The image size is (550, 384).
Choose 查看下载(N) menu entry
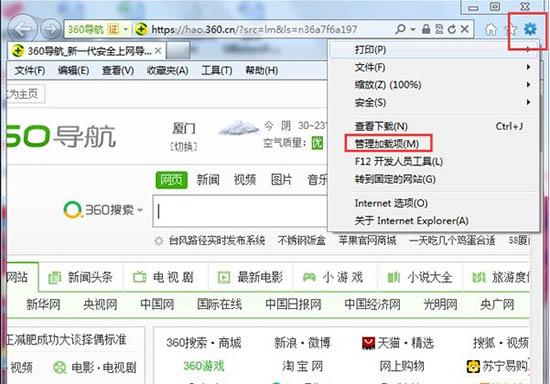click(x=434, y=126)
